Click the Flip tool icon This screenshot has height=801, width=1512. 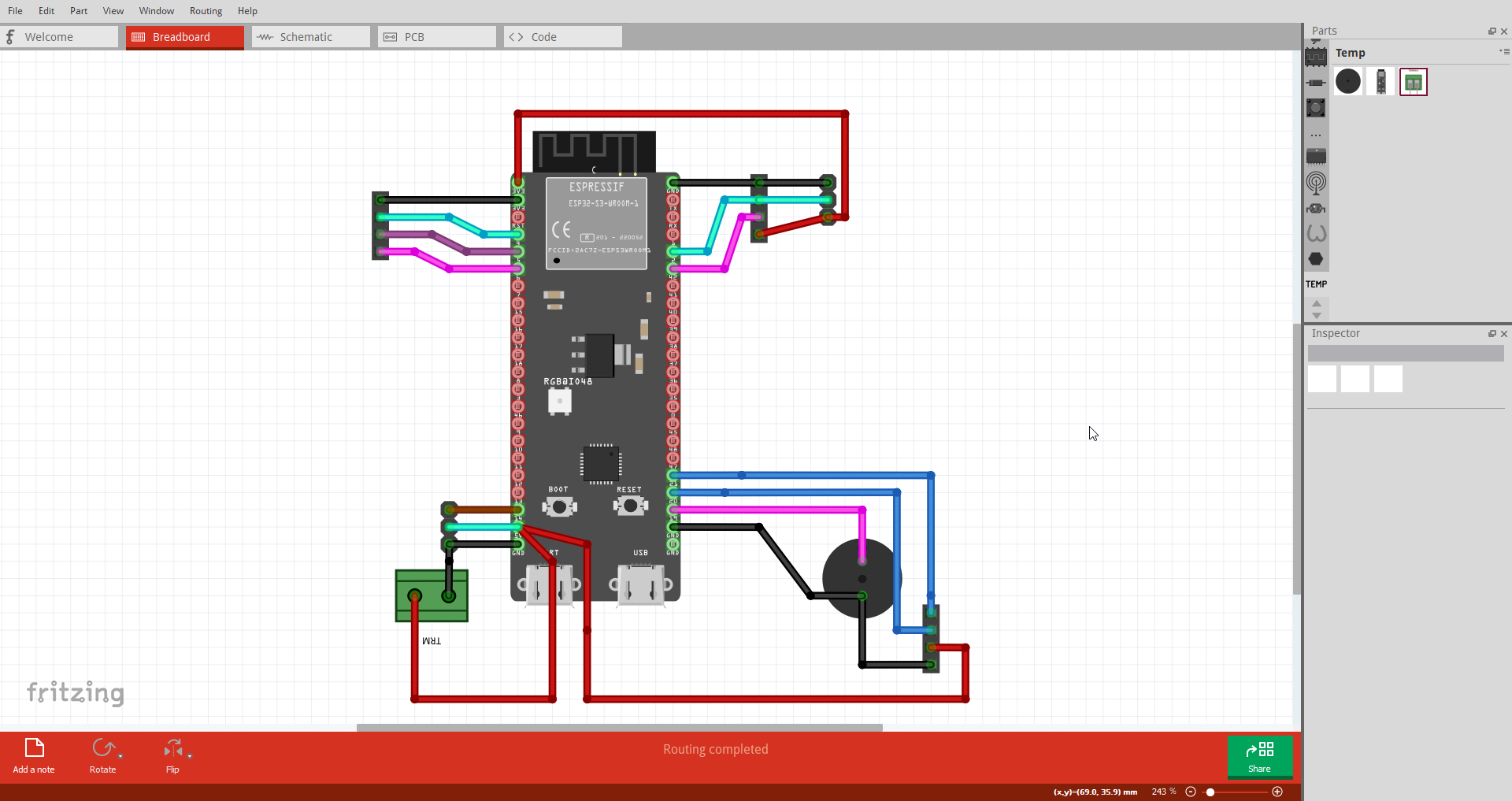(172, 747)
